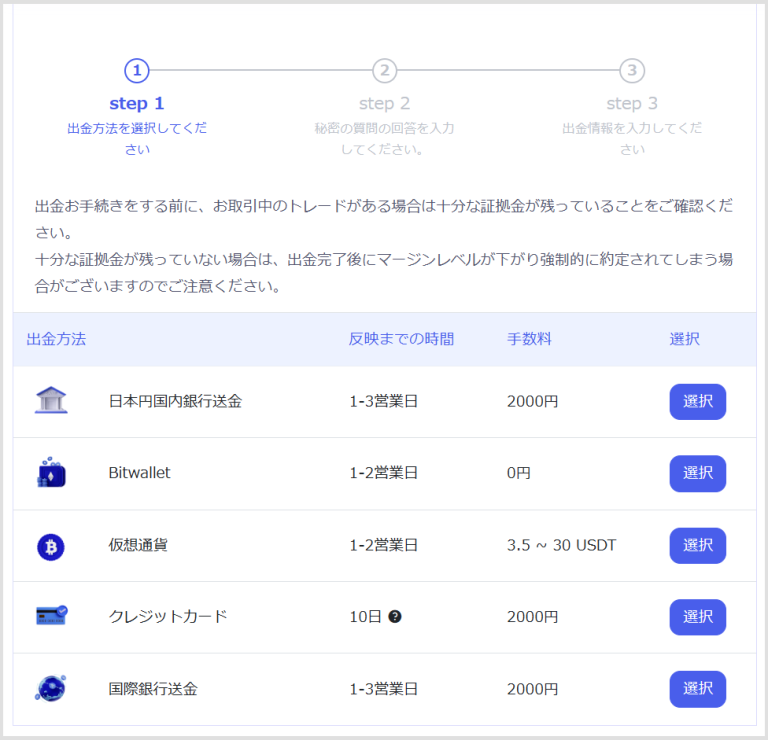Select the クレジットカード row's 選択 button
768x740 pixels.
click(697, 617)
